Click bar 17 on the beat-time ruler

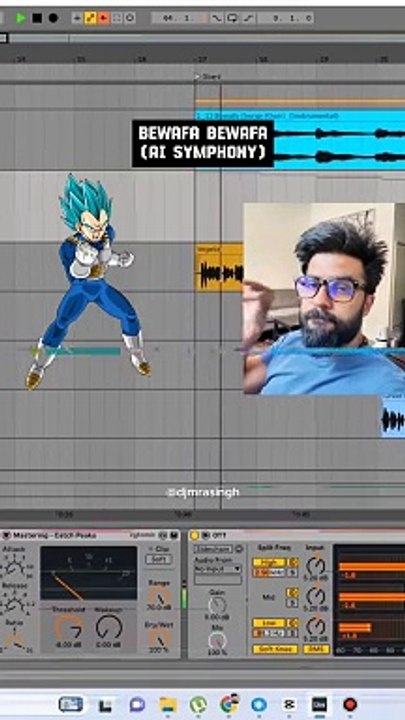(202, 59)
